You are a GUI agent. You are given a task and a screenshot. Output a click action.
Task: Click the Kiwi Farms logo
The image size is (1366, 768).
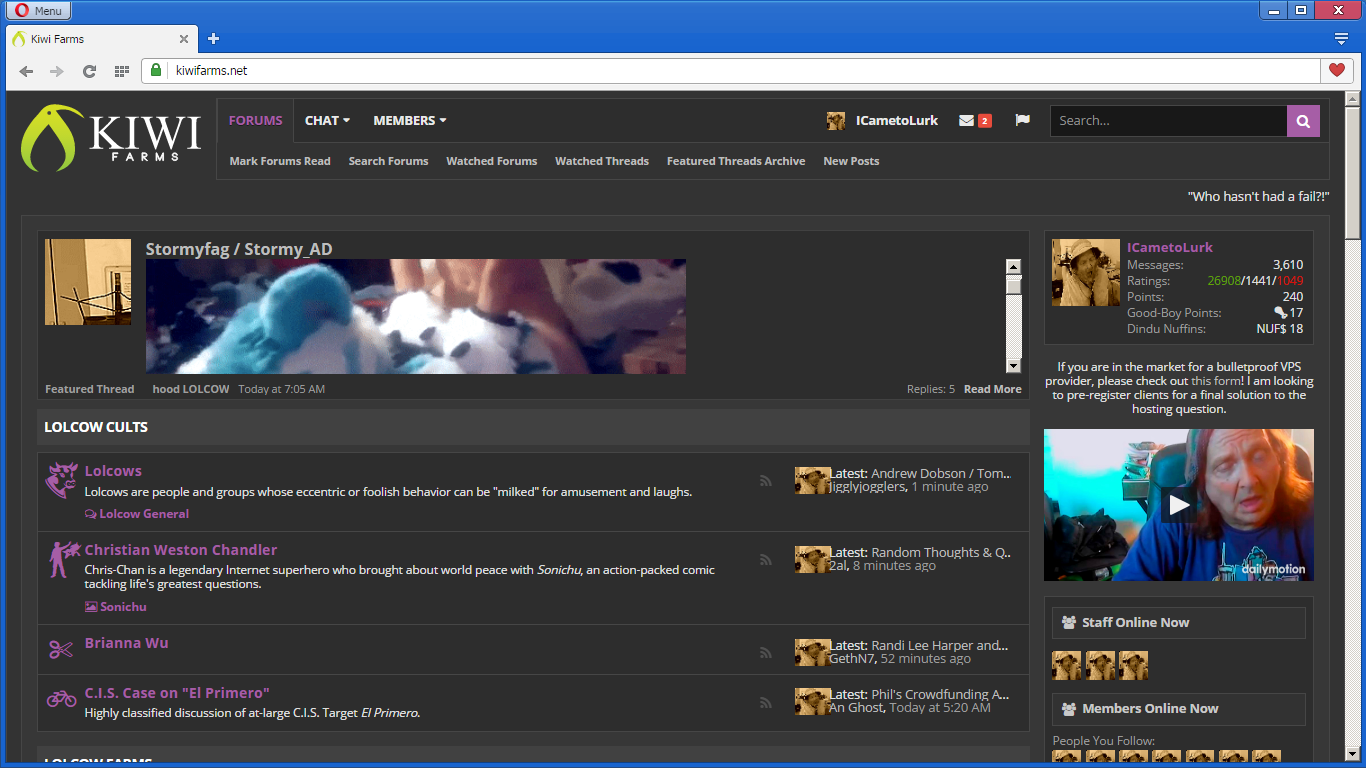(x=111, y=138)
